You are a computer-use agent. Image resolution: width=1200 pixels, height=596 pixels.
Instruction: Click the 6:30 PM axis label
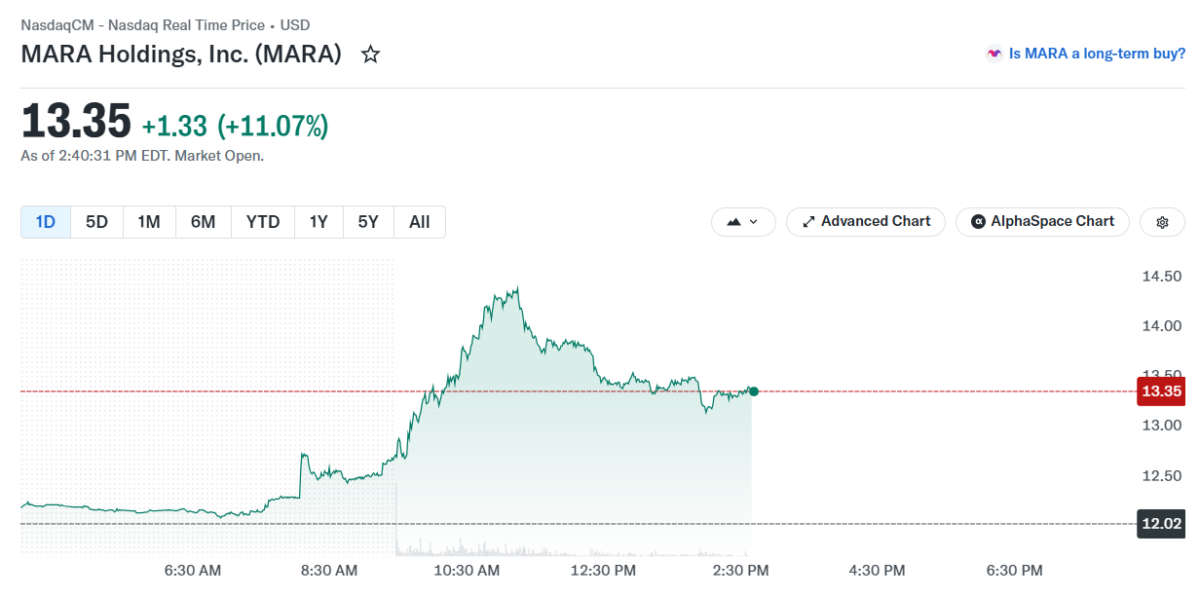pos(1014,570)
